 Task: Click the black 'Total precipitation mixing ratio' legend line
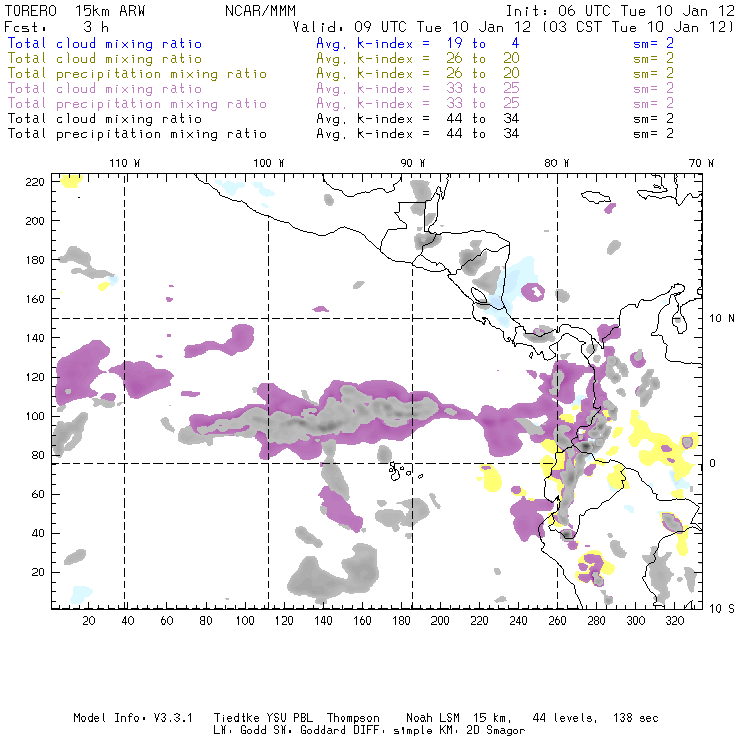pos(137,134)
